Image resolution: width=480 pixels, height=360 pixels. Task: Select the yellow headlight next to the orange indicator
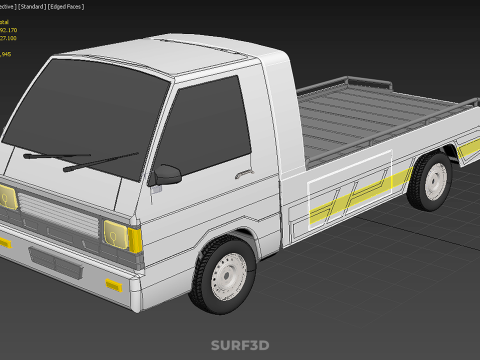click(x=115, y=235)
